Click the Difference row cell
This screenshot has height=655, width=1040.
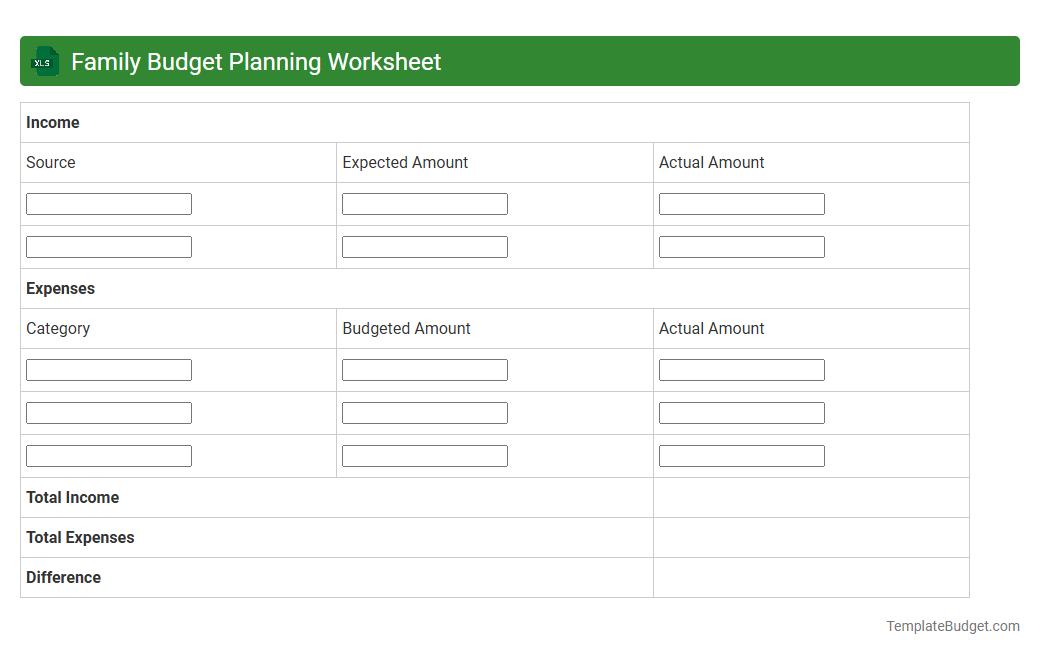click(x=810, y=577)
